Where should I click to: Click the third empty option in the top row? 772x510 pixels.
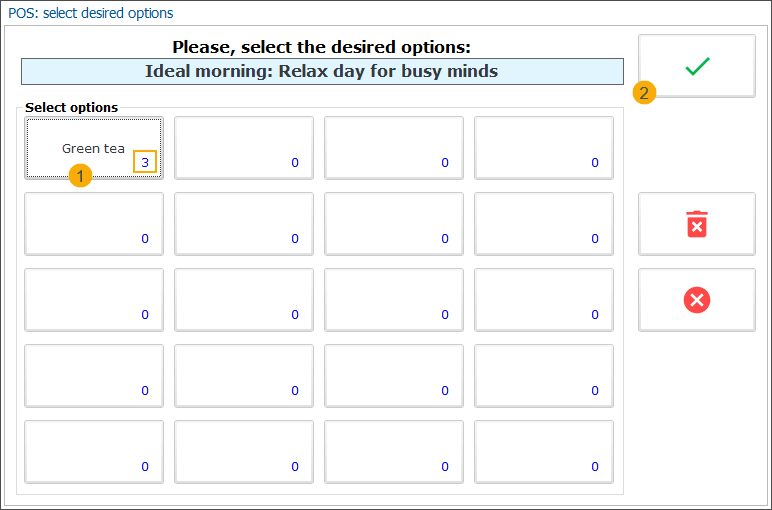coord(394,148)
